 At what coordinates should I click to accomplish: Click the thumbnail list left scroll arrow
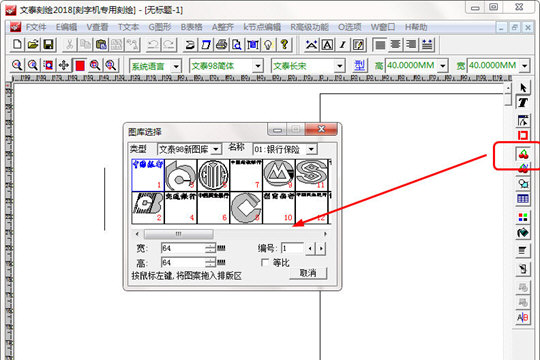point(137,234)
